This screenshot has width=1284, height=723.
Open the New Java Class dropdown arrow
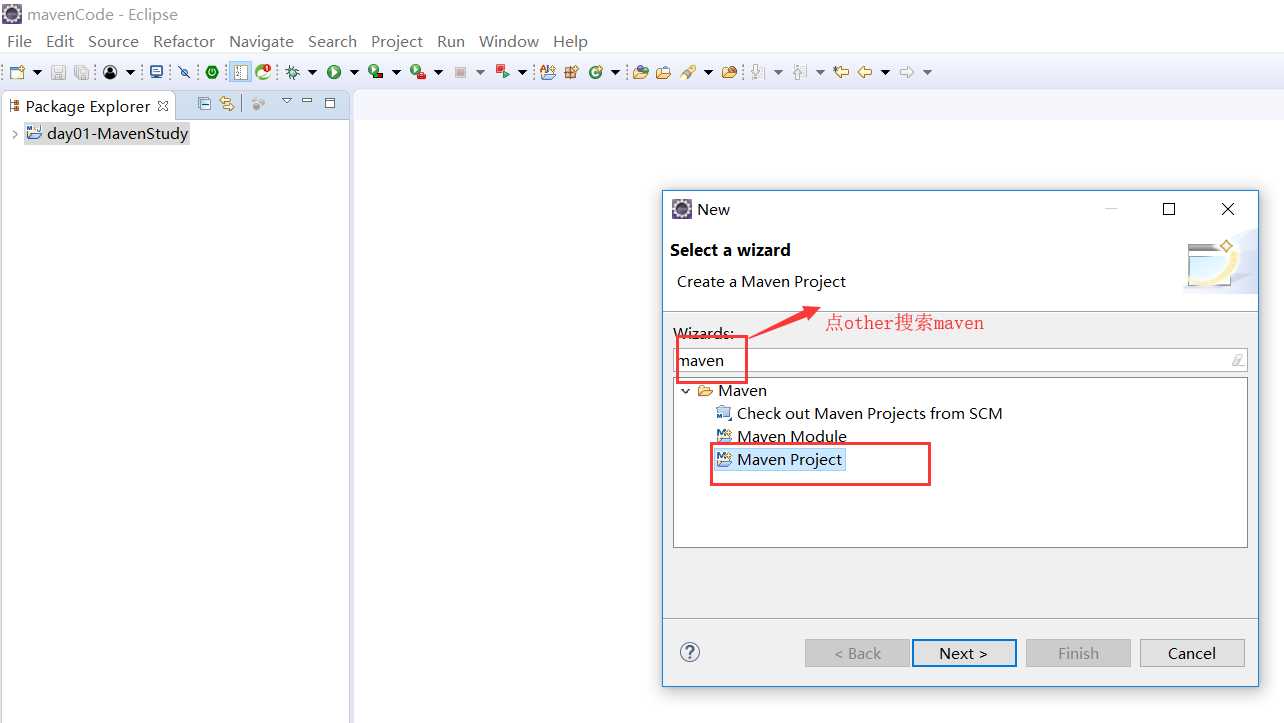615,72
